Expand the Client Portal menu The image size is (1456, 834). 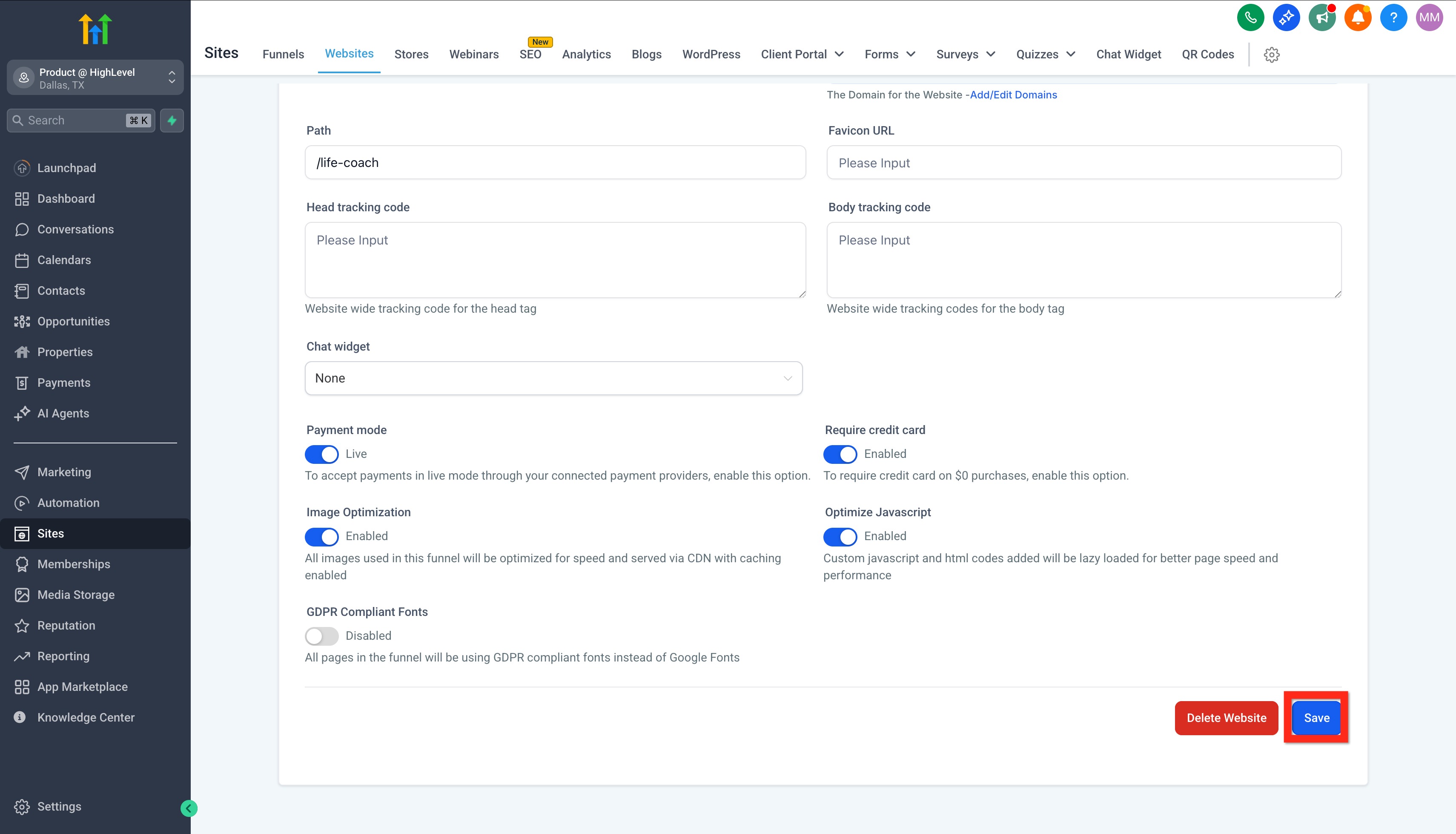click(802, 55)
